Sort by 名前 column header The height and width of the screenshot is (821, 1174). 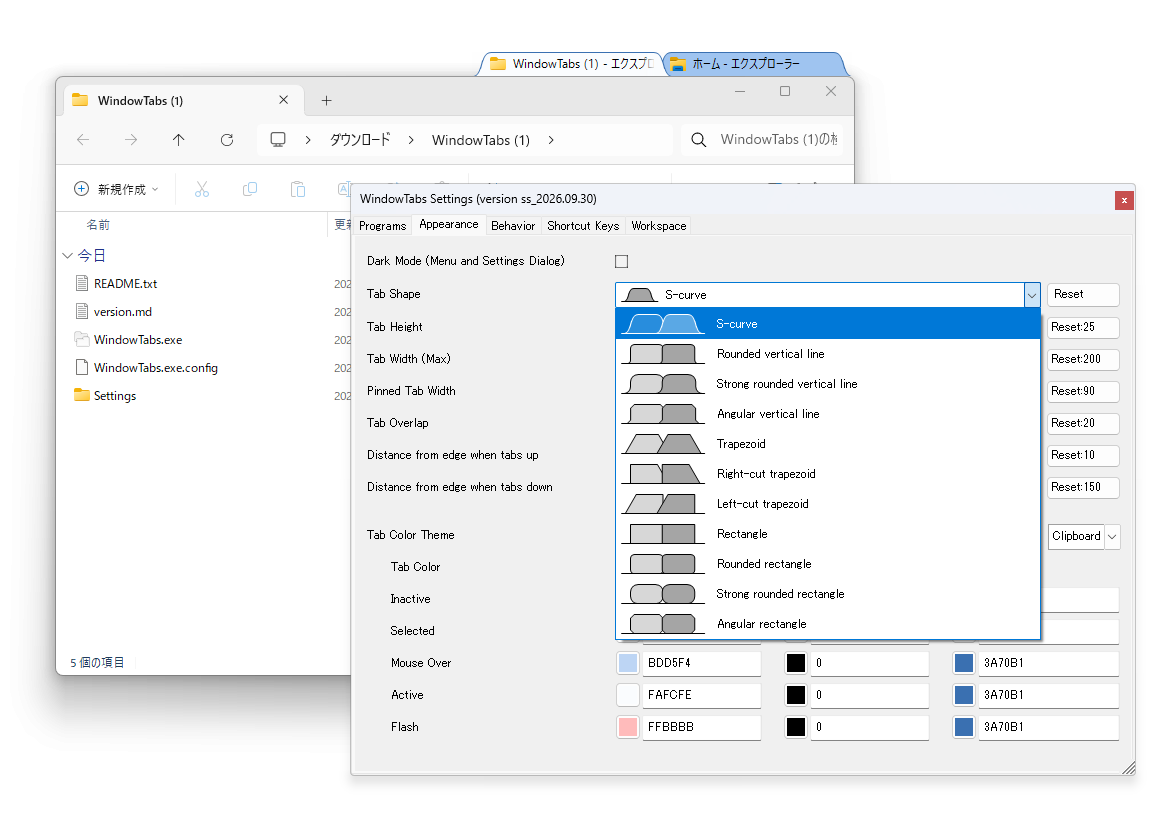coord(98,225)
